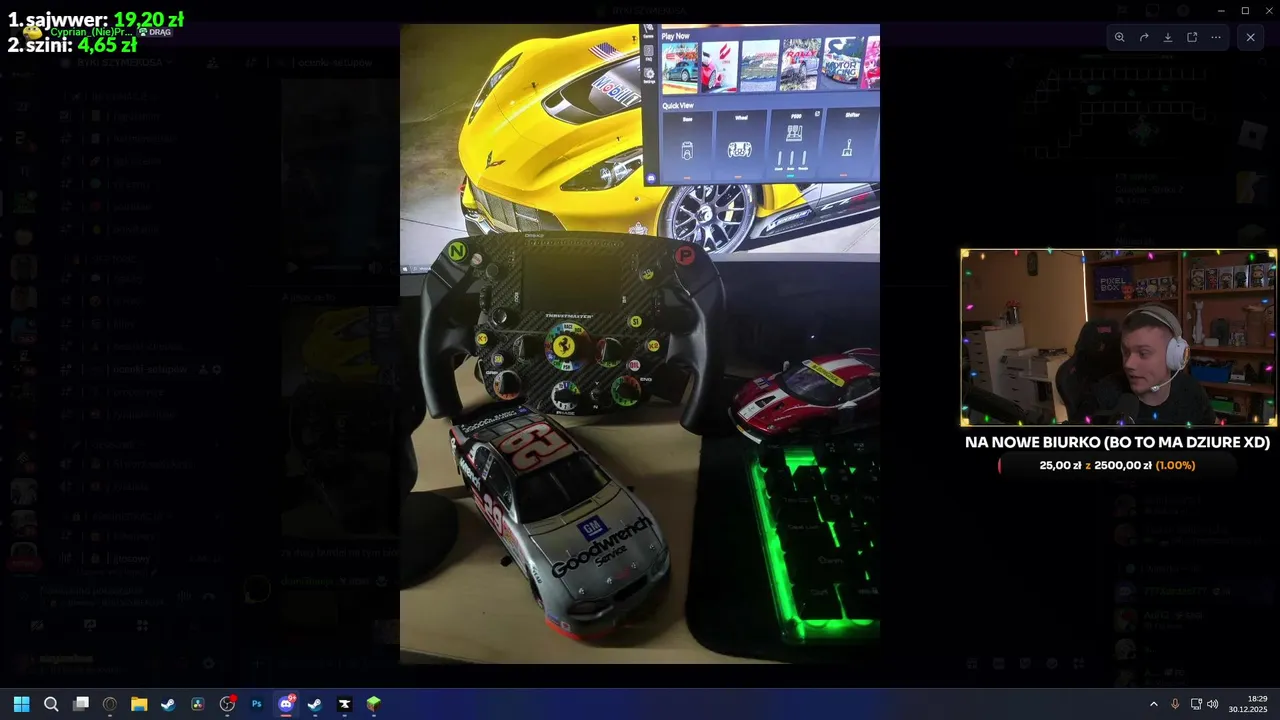Viewport: 1280px width, 720px height.
Task: Open File Explorer from the taskbar
Action: [x=139, y=704]
